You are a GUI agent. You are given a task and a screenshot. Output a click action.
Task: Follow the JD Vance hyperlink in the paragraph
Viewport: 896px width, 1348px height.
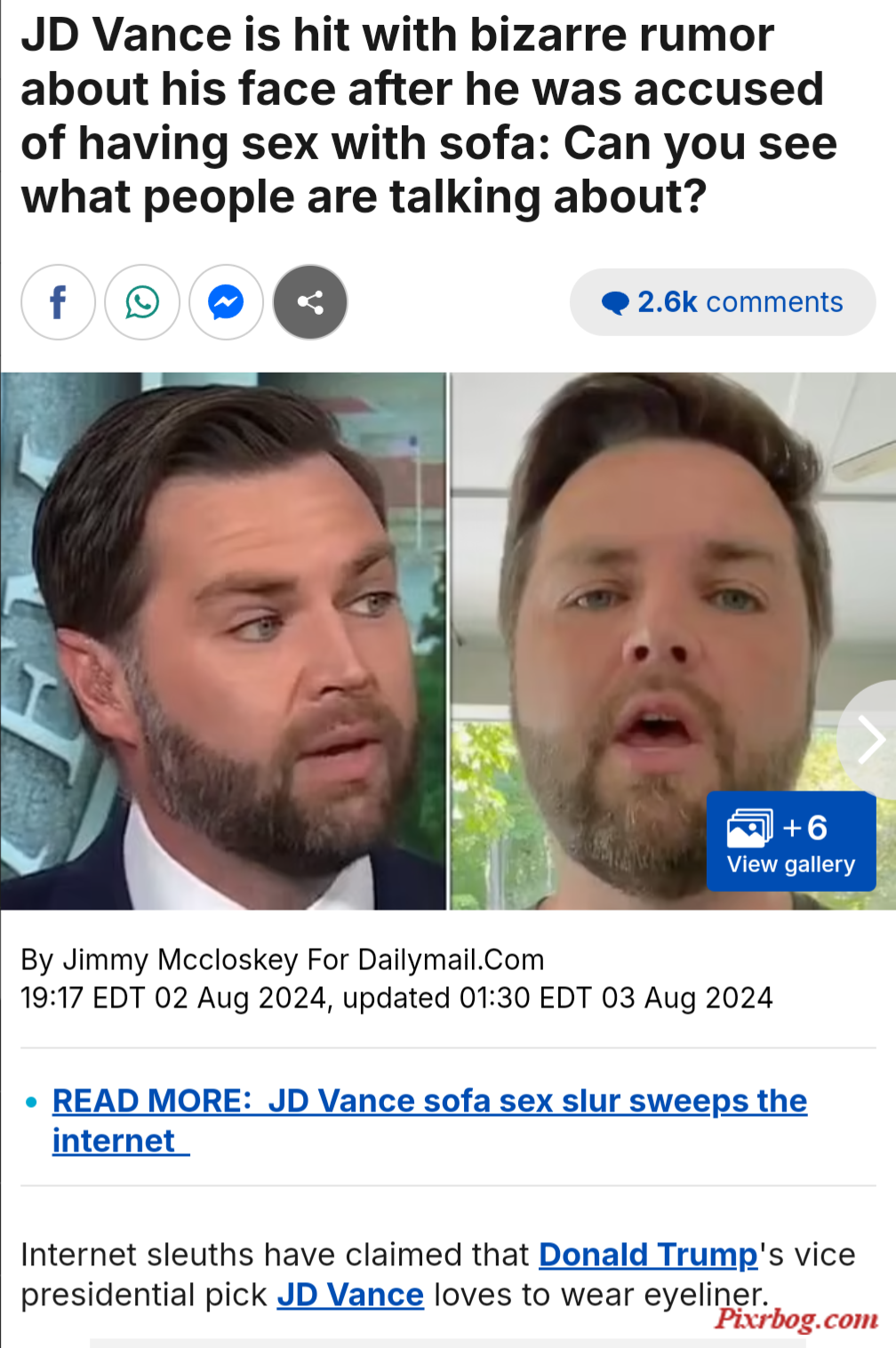350,1295
